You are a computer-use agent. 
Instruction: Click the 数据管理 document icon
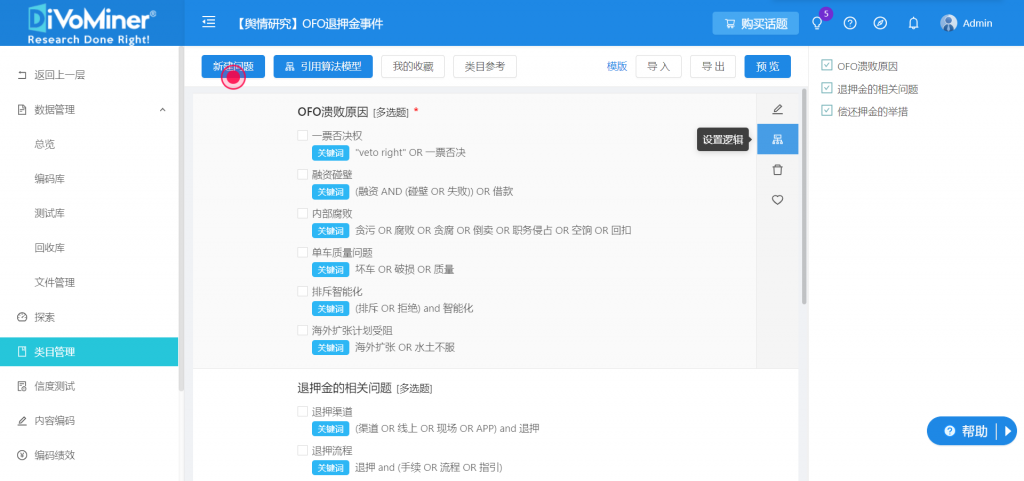(22, 110)
